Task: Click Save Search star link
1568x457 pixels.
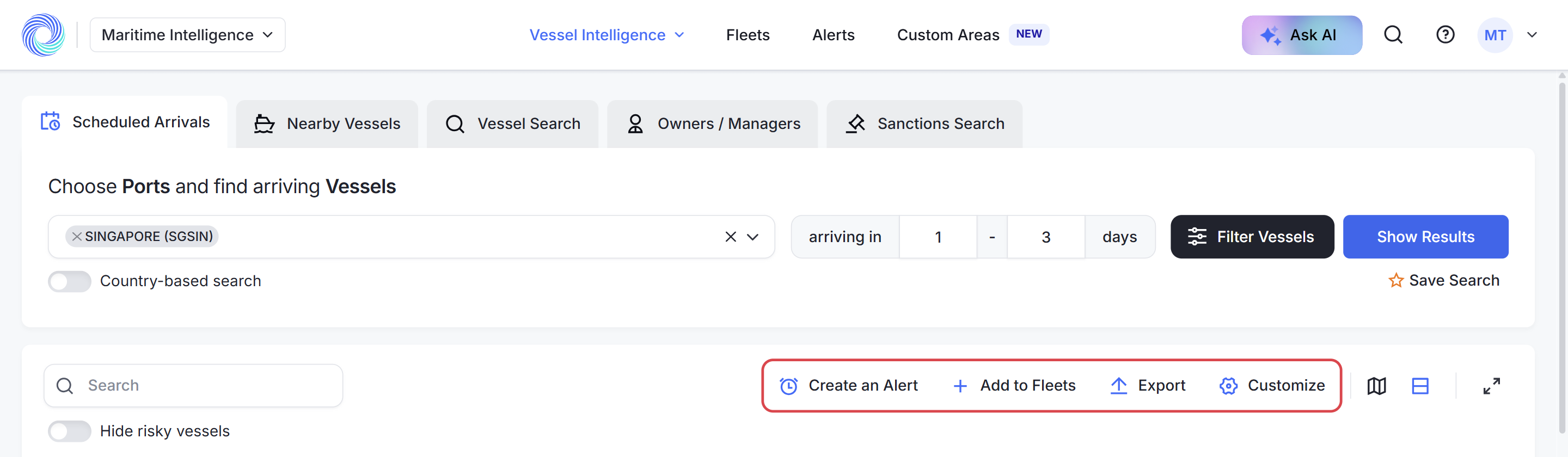Action: tap(1444, 281)
